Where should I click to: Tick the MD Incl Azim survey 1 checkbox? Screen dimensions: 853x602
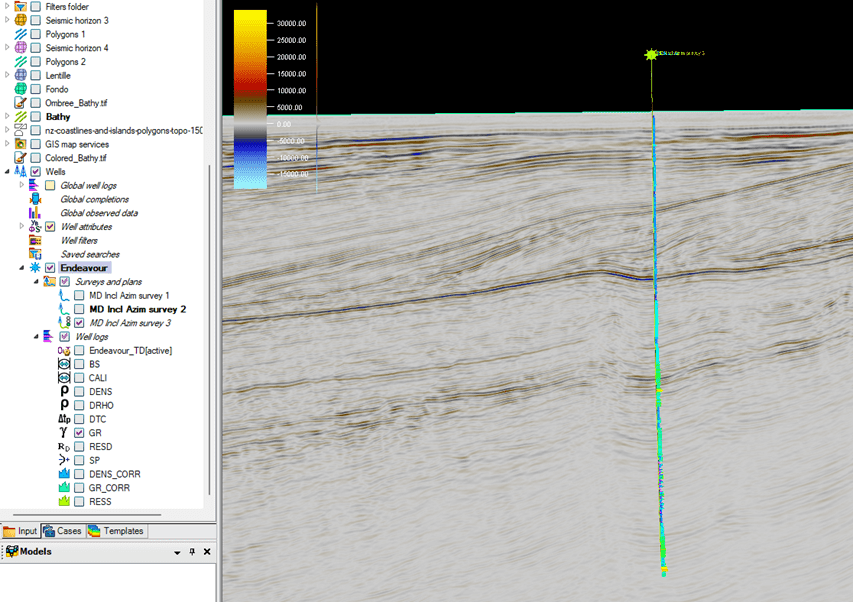[79, 296]
